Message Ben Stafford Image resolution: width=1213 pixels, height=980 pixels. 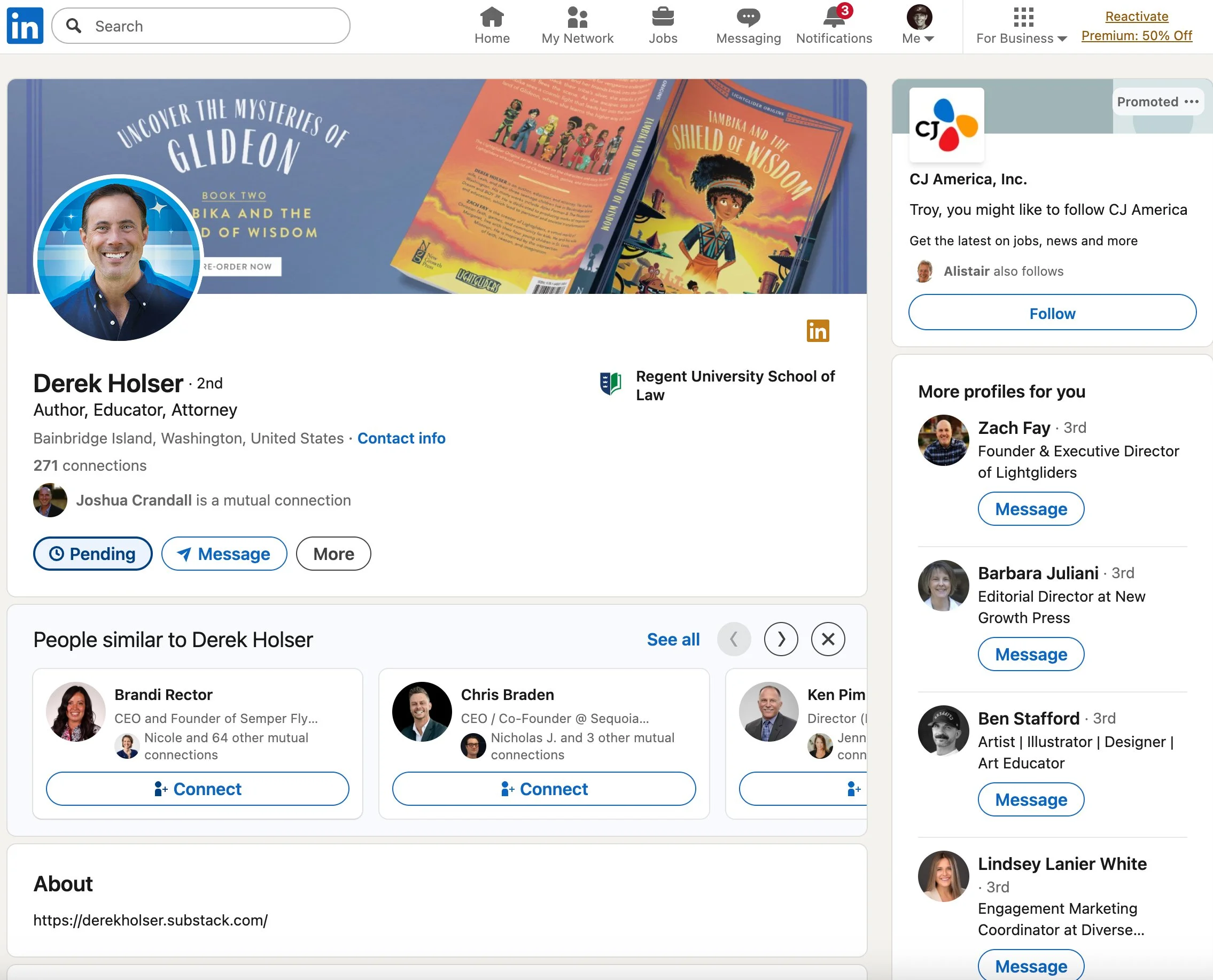1031,800
